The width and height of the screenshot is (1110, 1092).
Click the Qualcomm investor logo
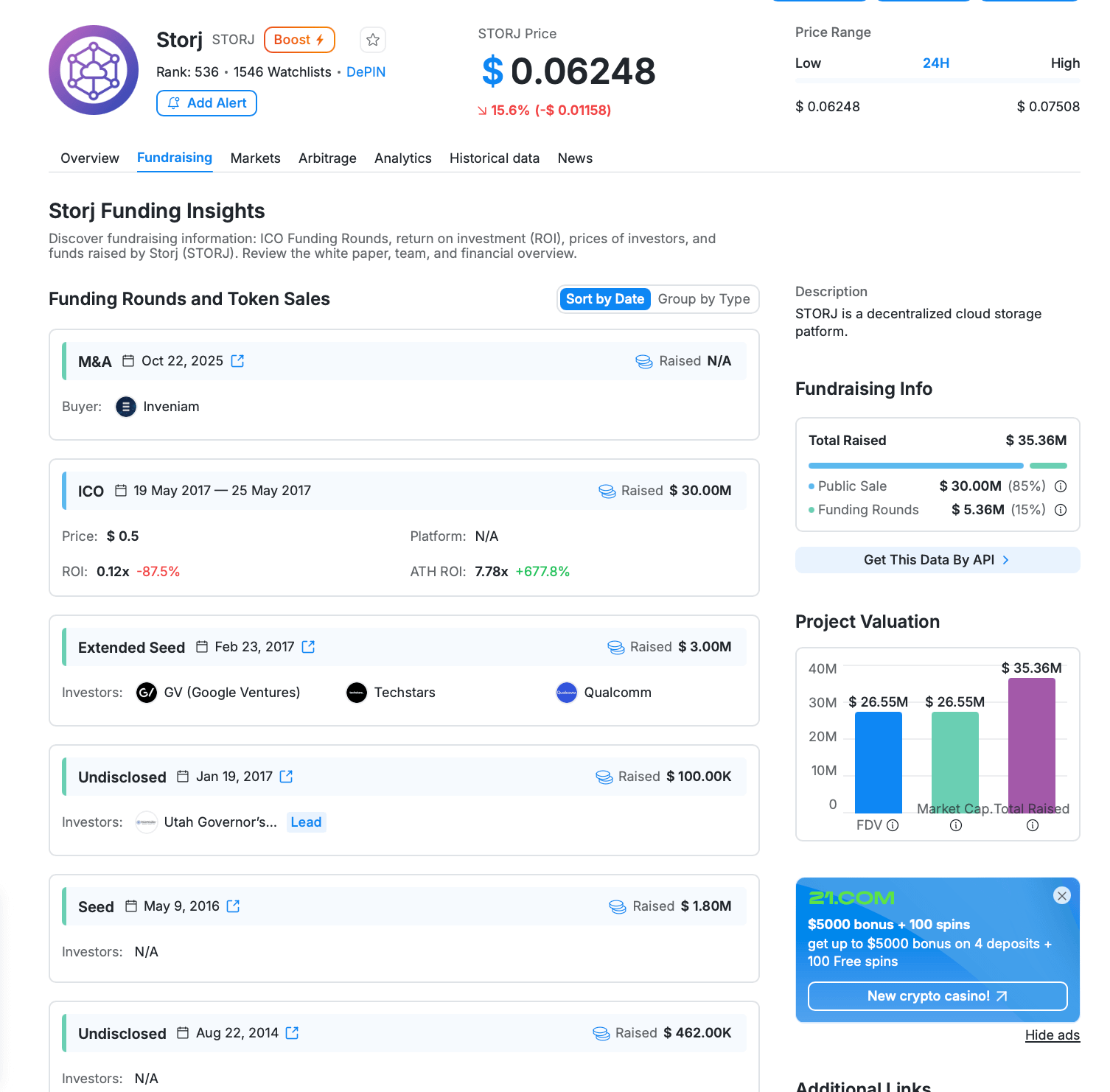567,693
